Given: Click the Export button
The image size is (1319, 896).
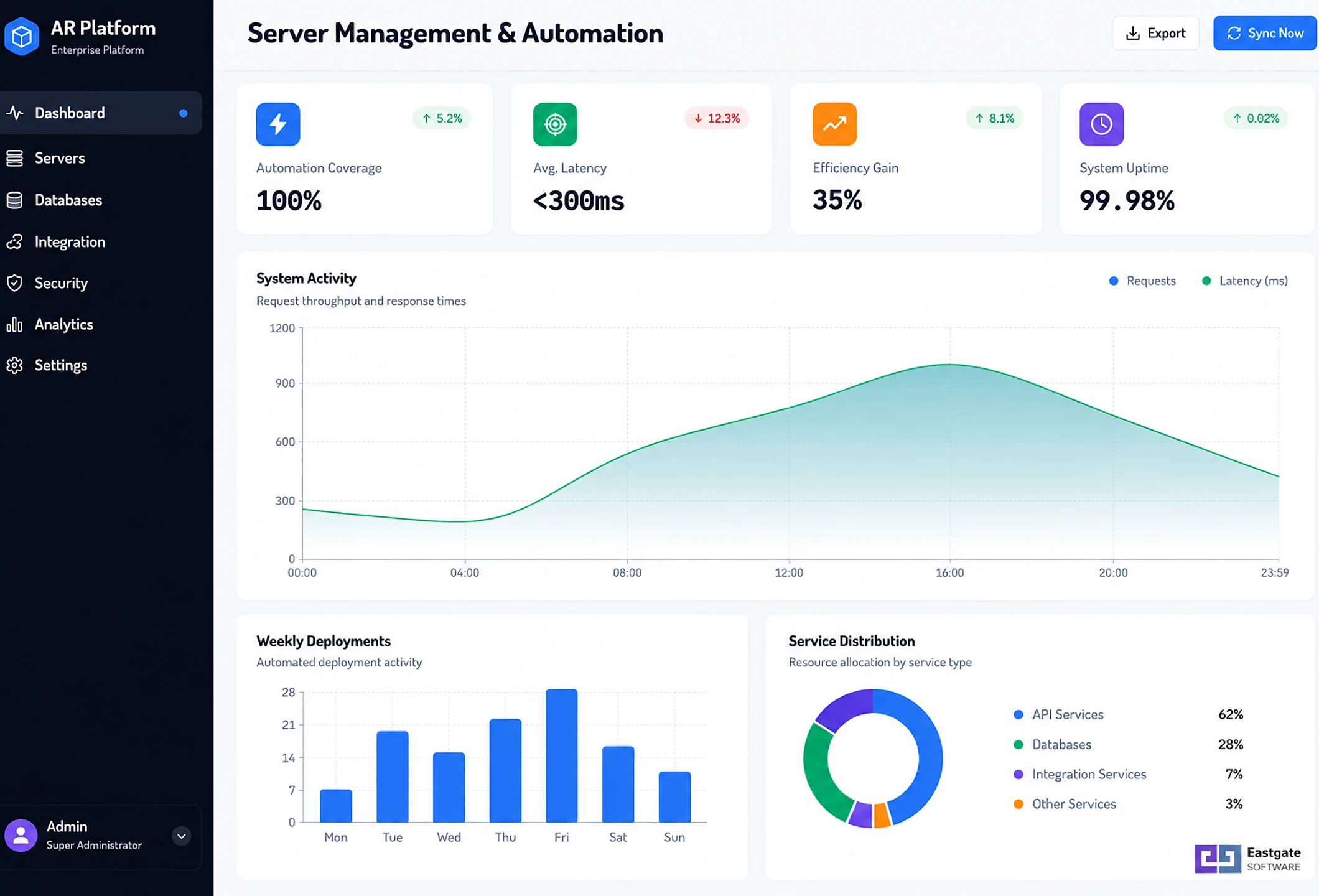Looking at the screenshot, I should 1155,33.
